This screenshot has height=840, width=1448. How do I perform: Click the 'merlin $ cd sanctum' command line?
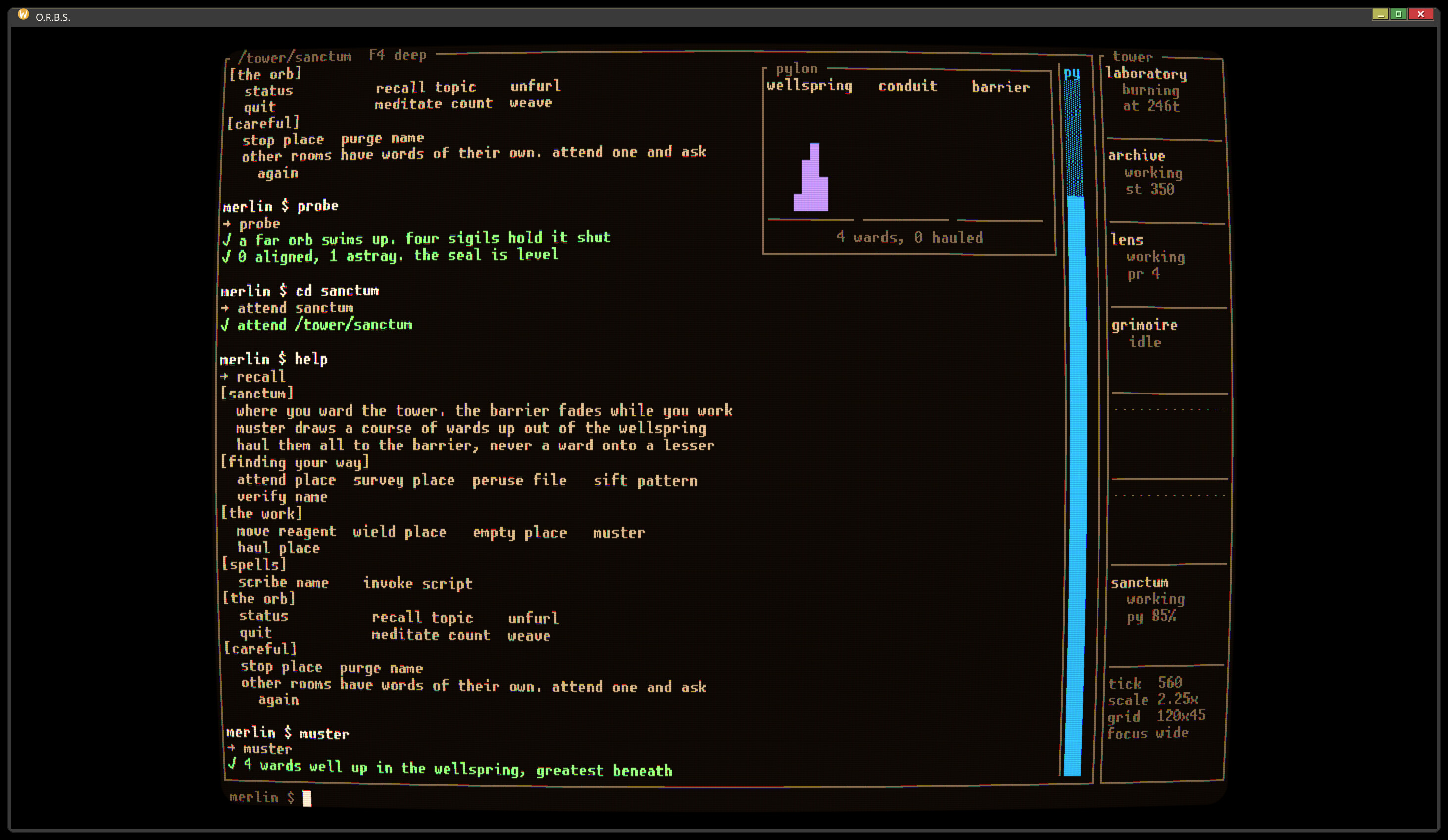(x=300, y=291)
